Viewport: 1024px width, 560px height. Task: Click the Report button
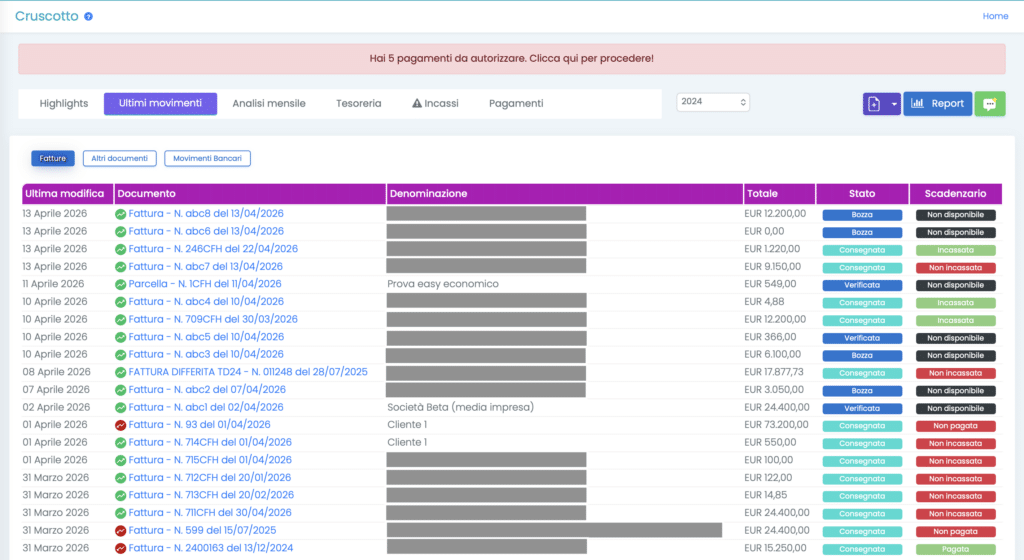[937, 104]
